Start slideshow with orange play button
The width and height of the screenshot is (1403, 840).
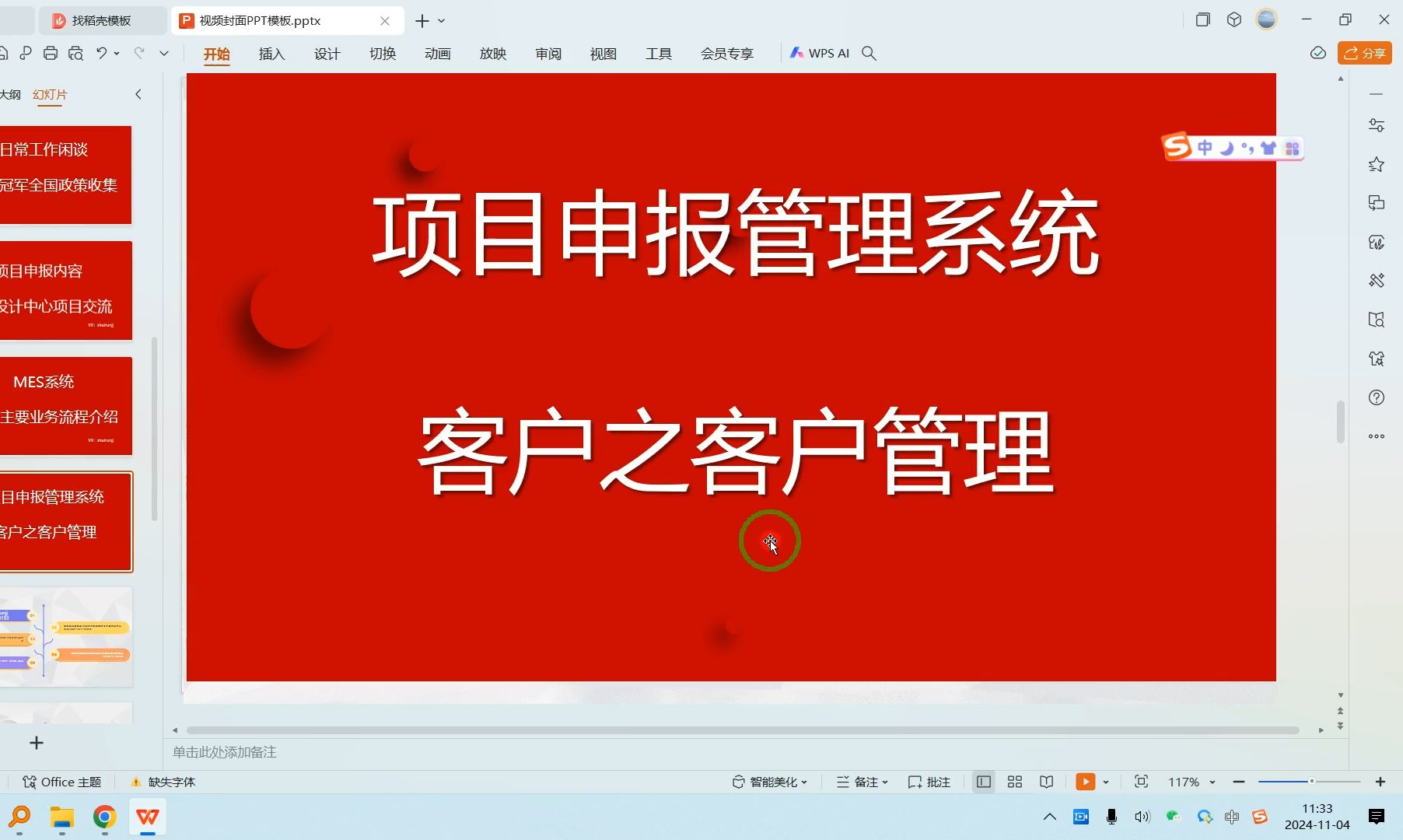pyautogui.click(x=1086, y=782)
